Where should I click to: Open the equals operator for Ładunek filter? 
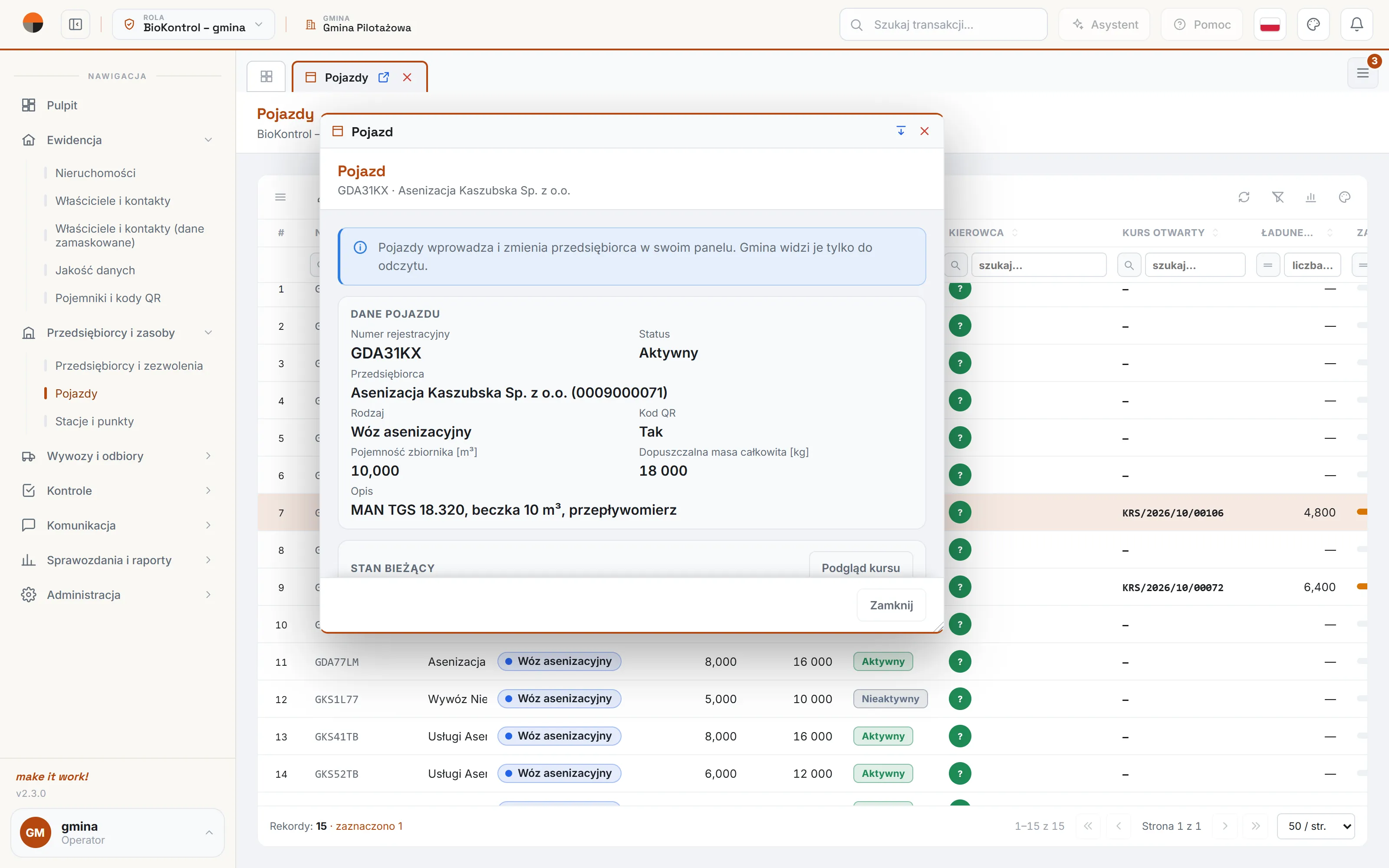tap(1268, 265)
